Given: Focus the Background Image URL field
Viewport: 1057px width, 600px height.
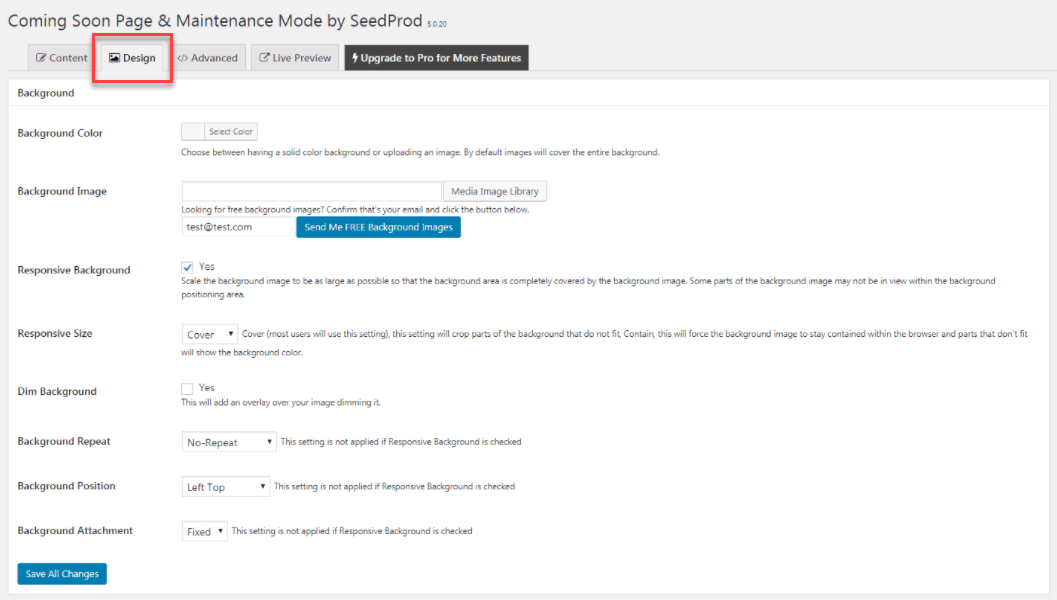Looking at the screenshot, I should (x=311, y=191).
